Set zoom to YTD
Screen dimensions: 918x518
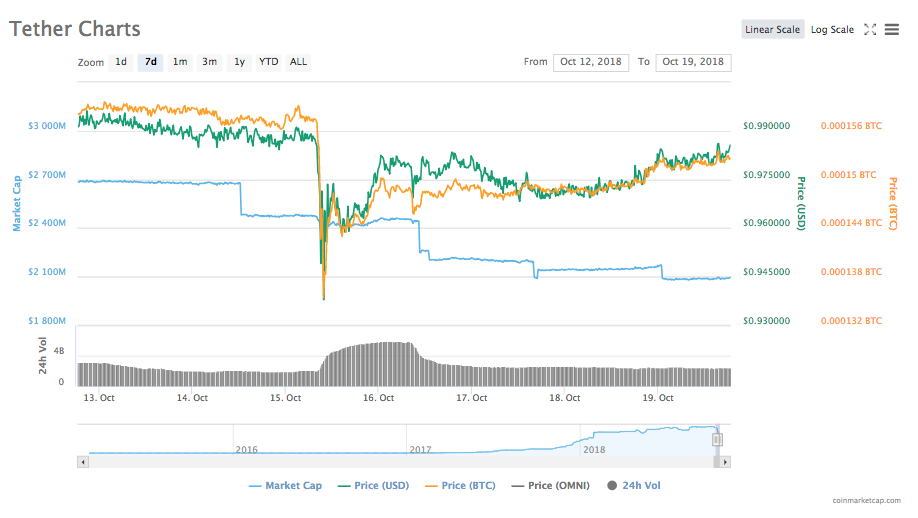click(x=269, y=62)
